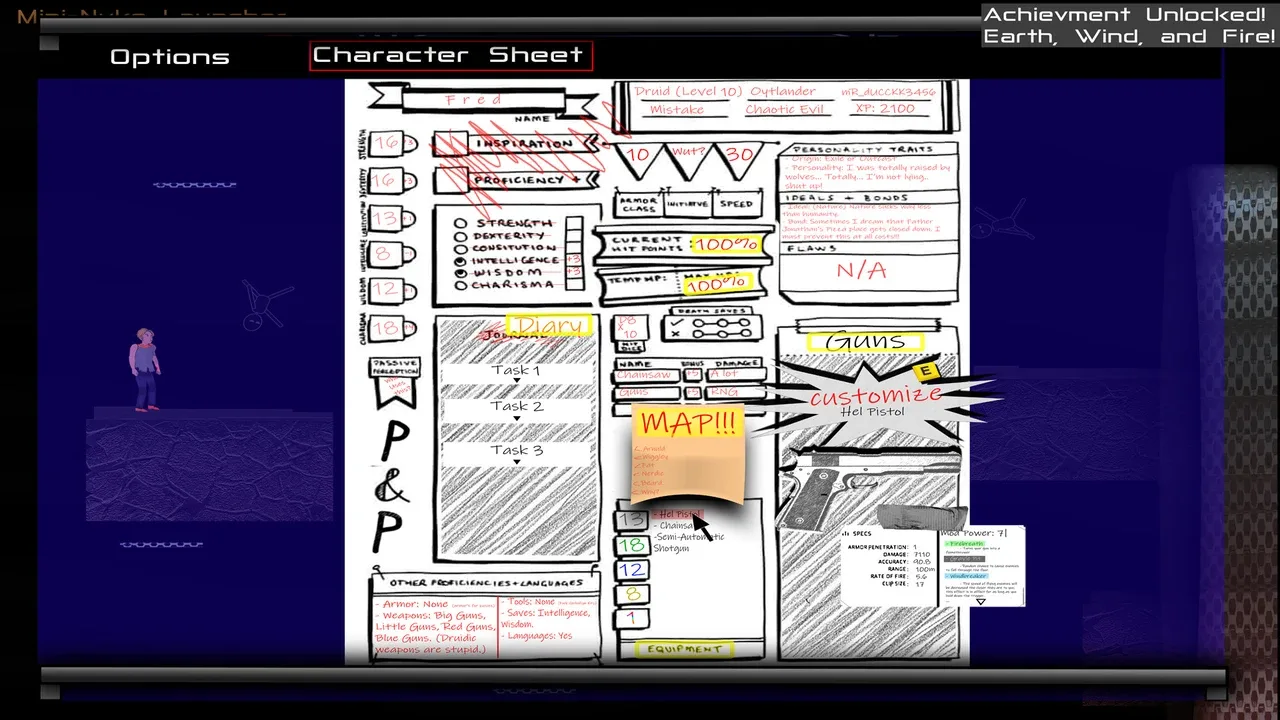Click the green 18 equipment counter

pyautogui.click(x=630, y=545)
